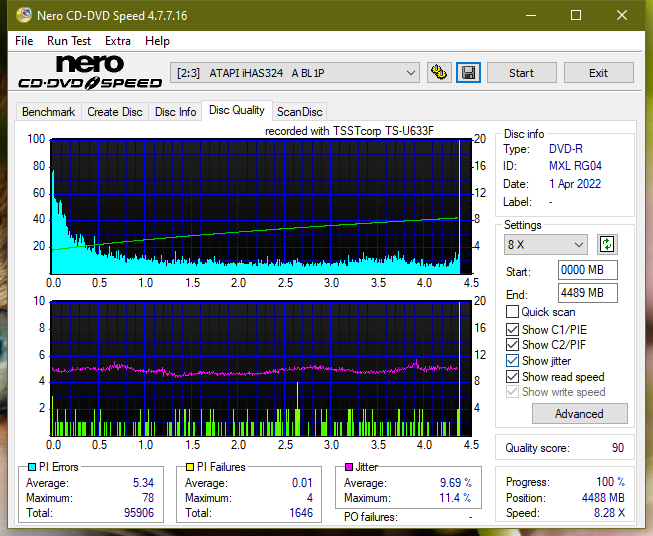
Task: Click the drive options tools icon
Action: (x=439, y=73)
